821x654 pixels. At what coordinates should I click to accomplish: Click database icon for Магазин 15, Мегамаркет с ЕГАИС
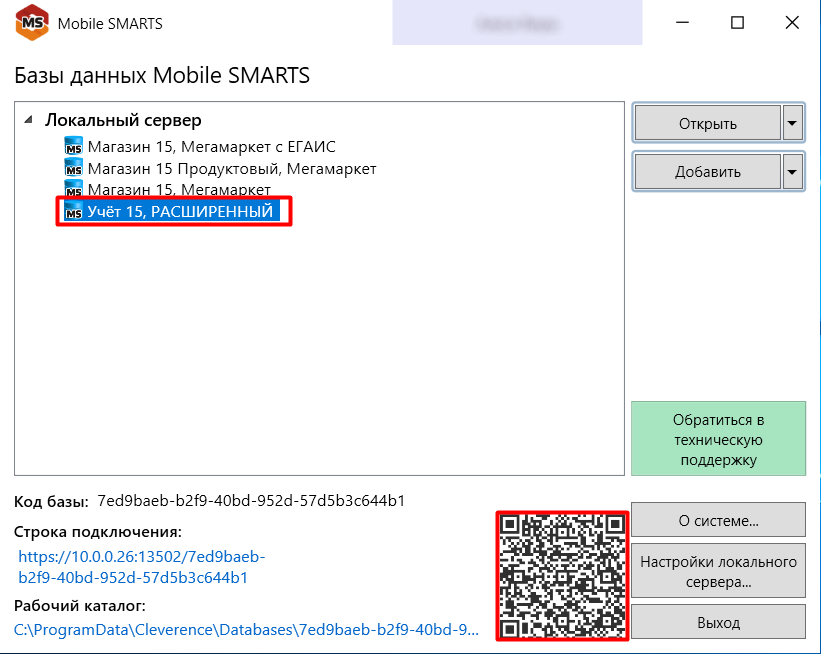pos(73,146)
